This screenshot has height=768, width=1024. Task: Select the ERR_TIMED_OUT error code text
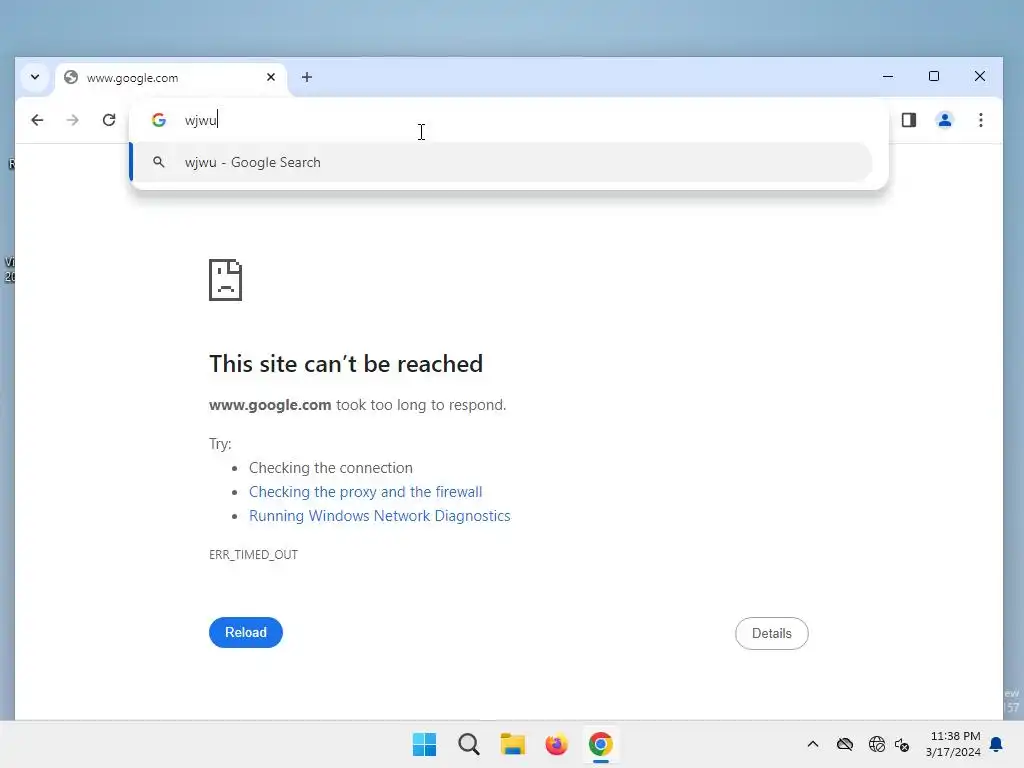coord(253,554)
